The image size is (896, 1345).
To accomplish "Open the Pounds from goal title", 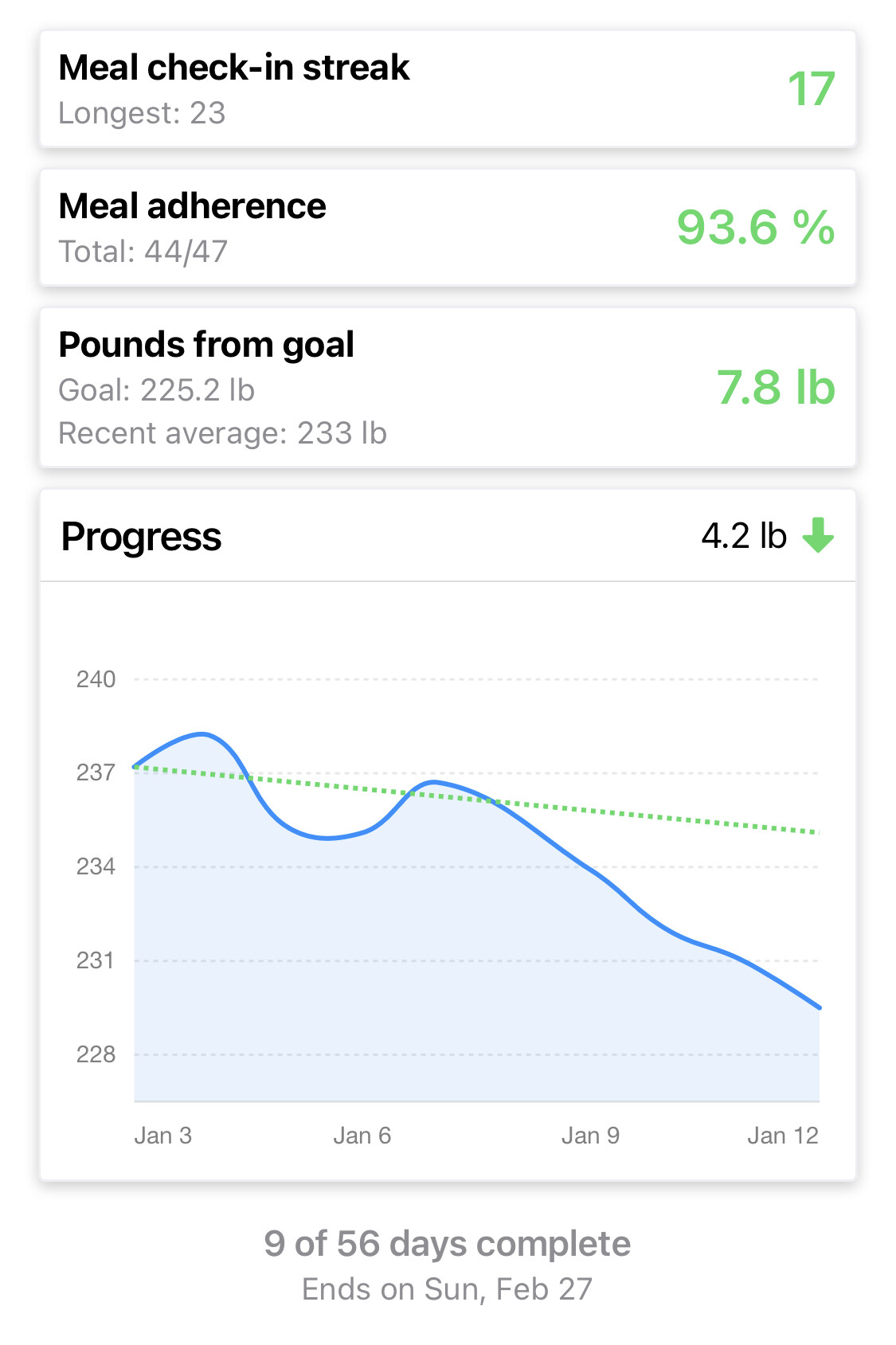I will 206,345.
